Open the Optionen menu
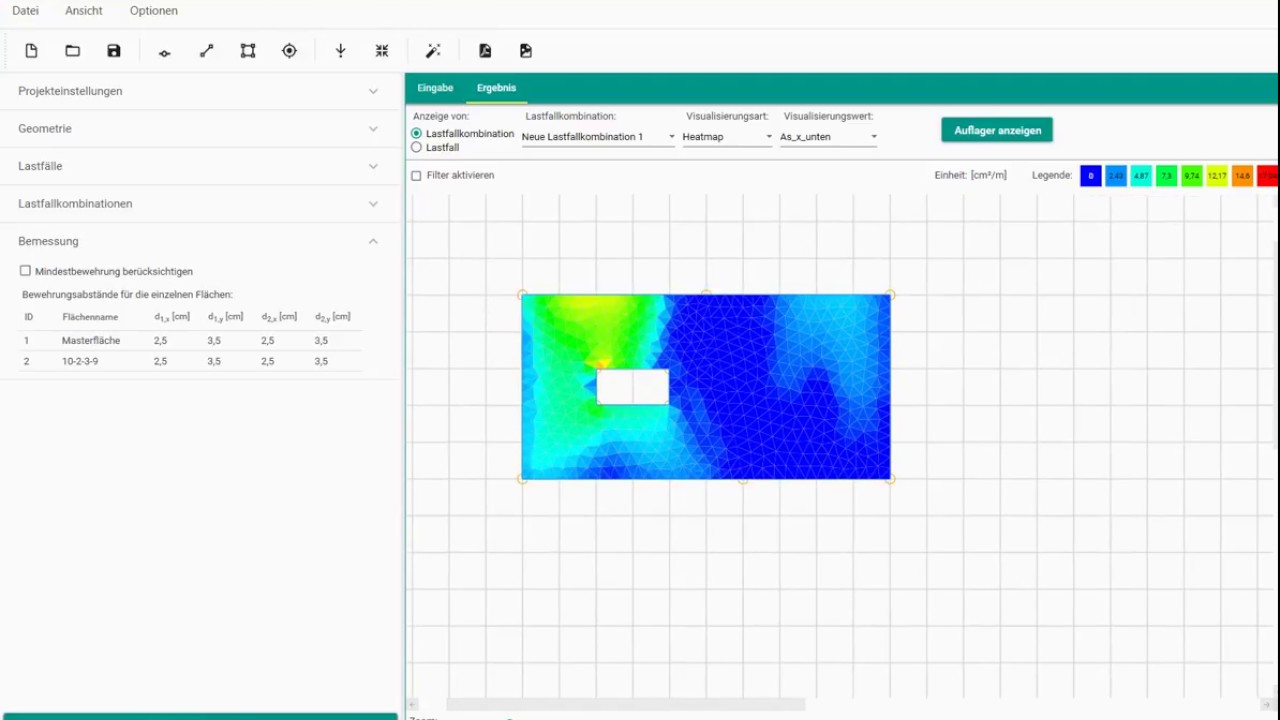 [x=153, y=11]
